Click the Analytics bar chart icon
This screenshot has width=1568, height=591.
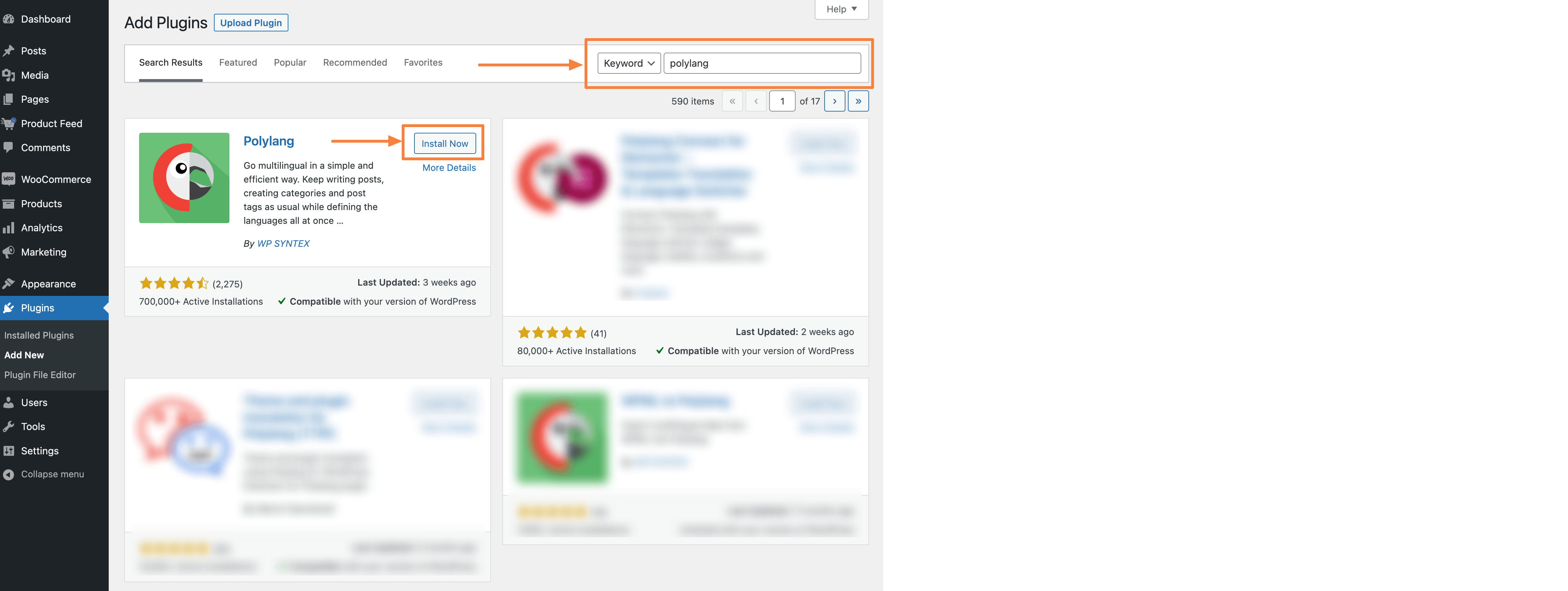tap(8, 228)
